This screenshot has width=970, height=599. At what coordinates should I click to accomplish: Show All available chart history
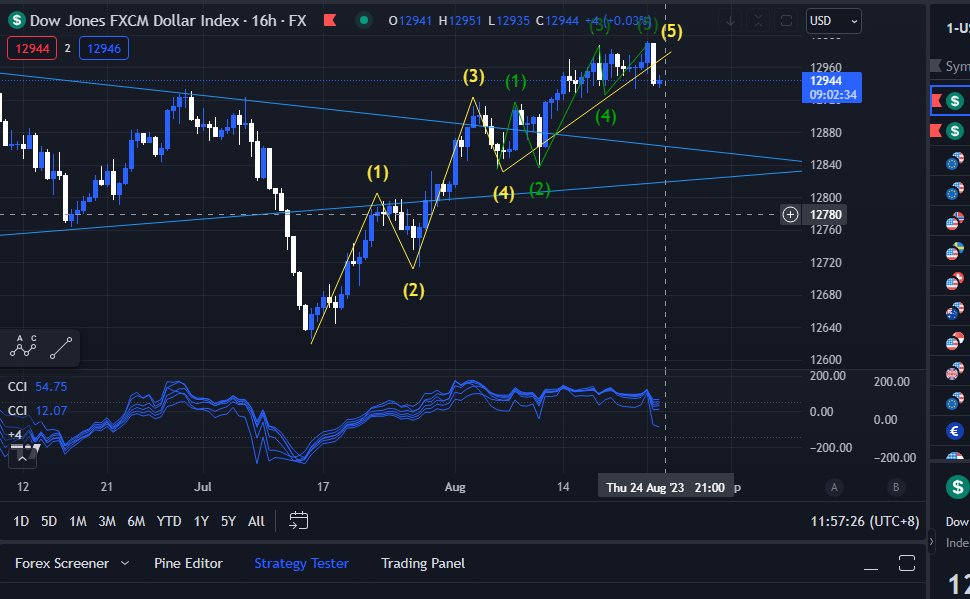(256, 521)
